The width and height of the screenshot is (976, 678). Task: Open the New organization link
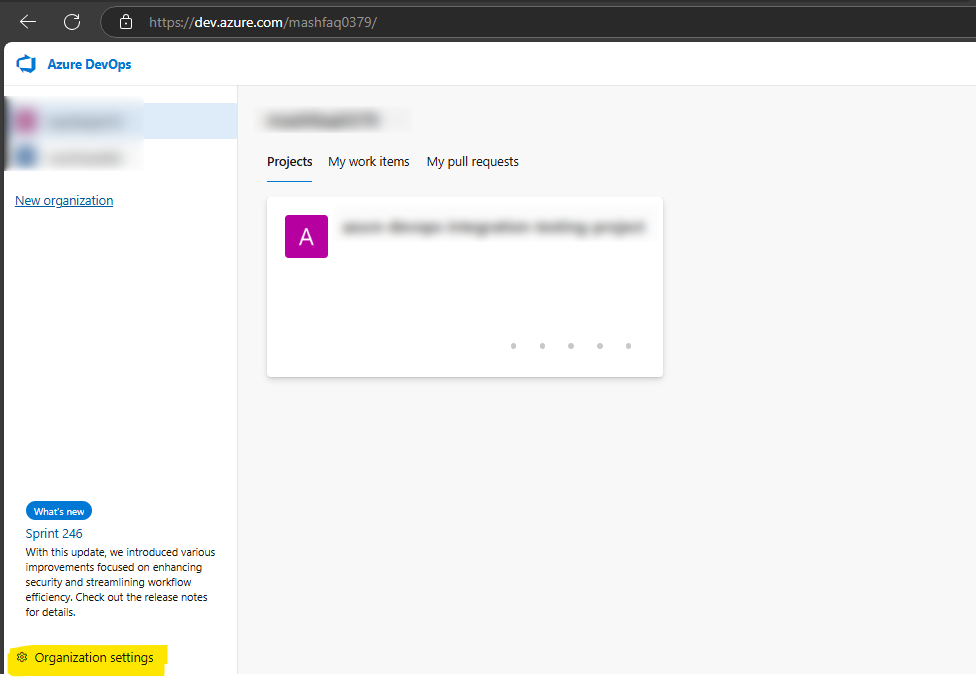[64, 201]
